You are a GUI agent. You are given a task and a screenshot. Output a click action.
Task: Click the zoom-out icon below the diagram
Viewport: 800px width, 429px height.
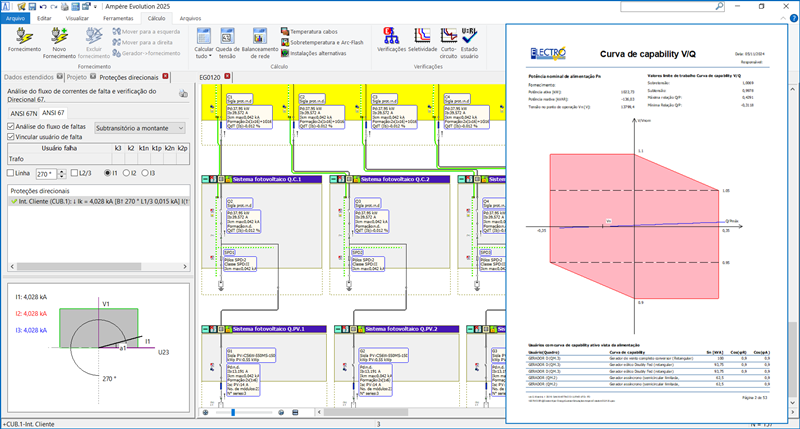[x=206, y=412]
